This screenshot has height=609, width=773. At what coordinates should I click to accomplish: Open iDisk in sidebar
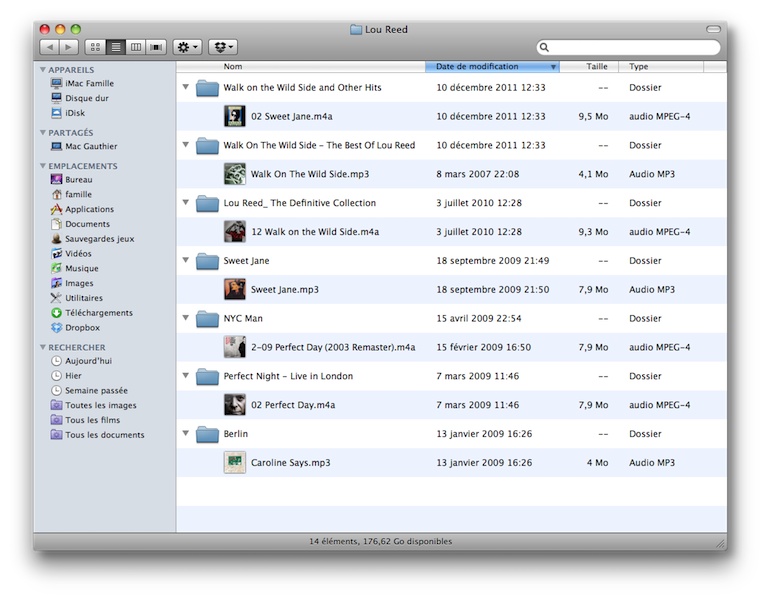[x=68, y=113]
